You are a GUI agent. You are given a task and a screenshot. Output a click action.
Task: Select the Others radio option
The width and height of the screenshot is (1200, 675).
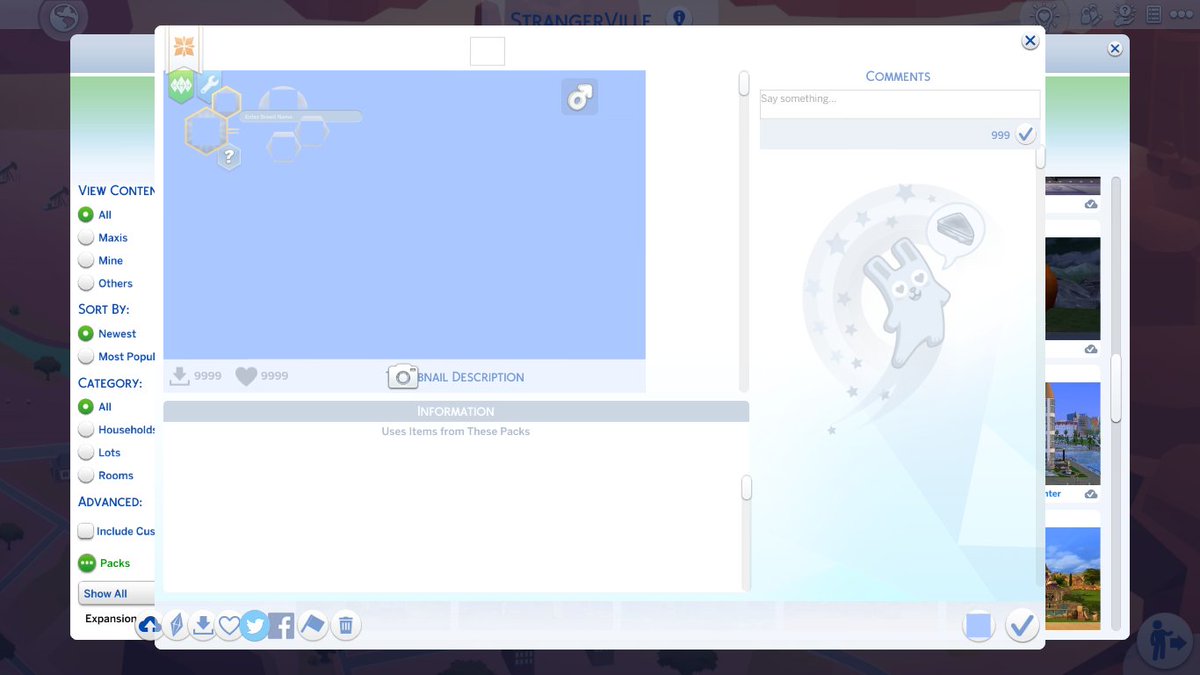[x=86, y=283]
